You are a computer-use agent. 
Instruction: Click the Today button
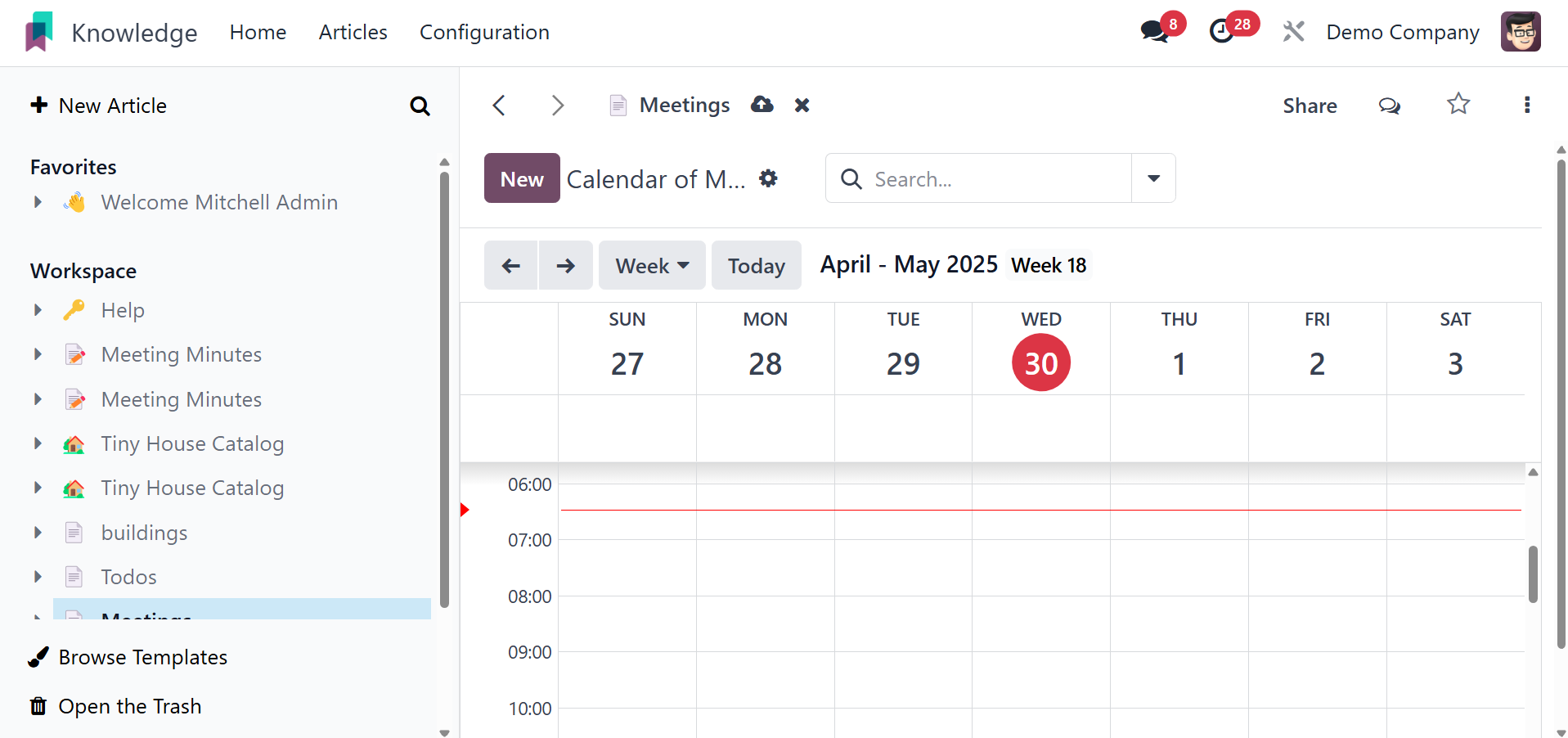pyautogui.click(x=756, y=265)
